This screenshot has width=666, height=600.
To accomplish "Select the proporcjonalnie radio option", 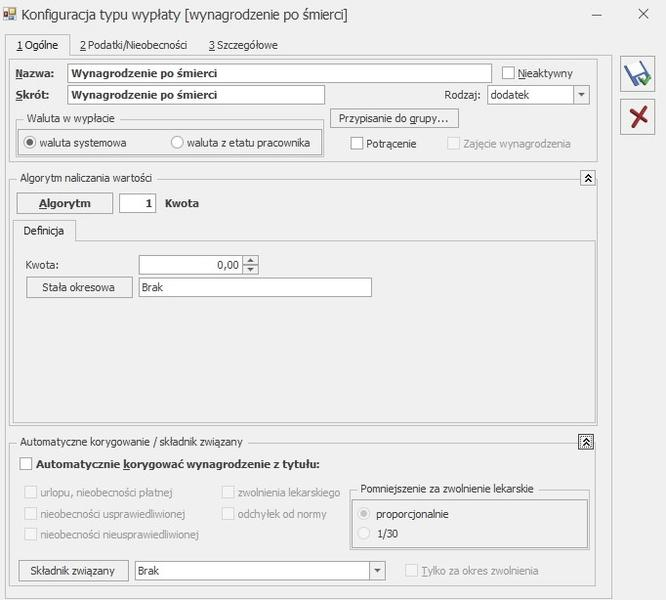I will [x=364, y=514].
